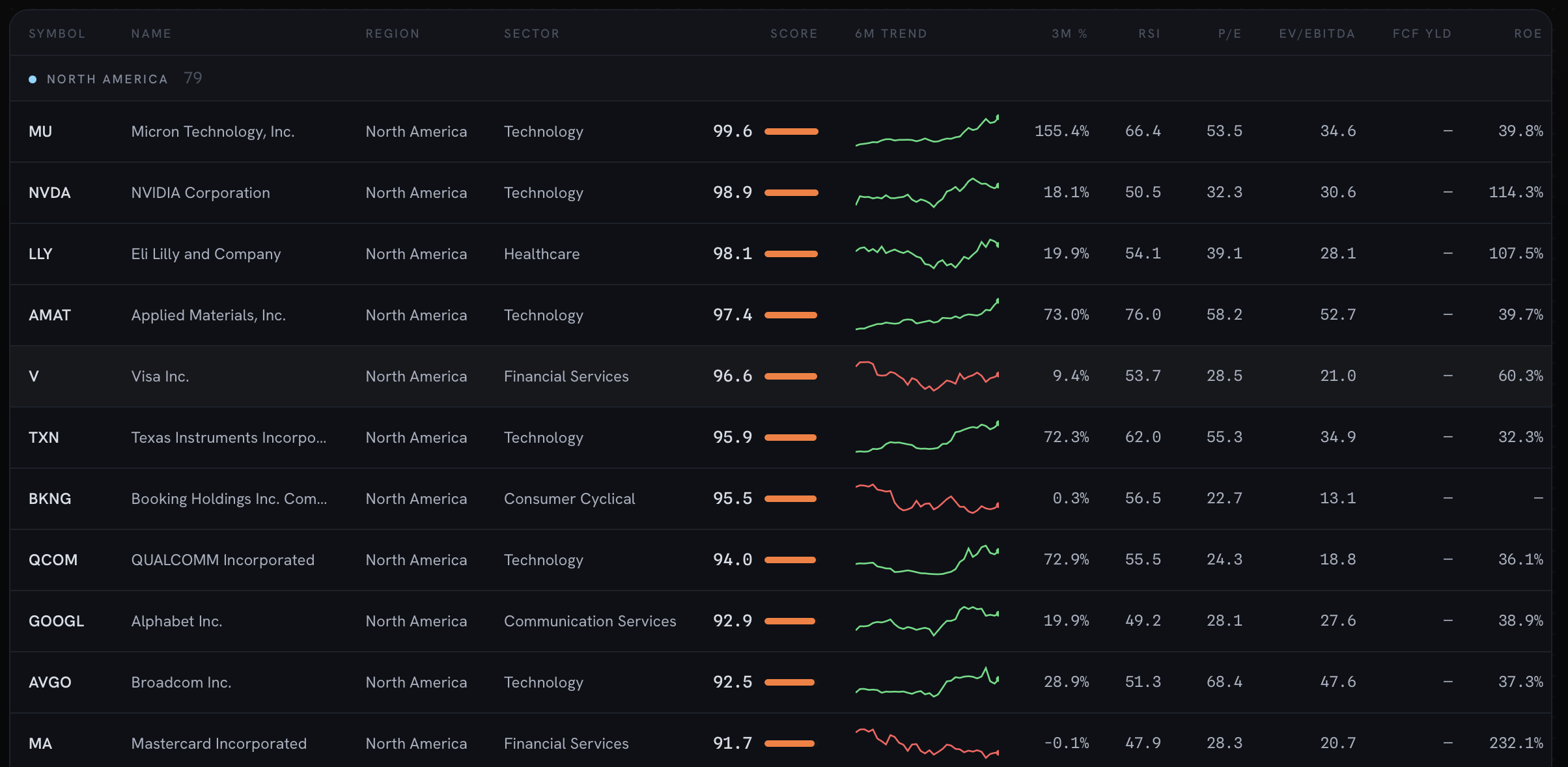This screenshot has height=767, width=1568.
Task: Click the -0.1% 3M value for MA
Action: click(x=1066, y=743)
